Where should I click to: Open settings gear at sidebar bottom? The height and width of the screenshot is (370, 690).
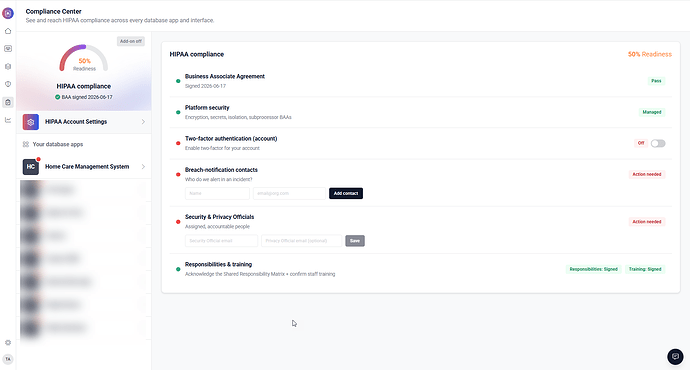click(x=8, y=342)
